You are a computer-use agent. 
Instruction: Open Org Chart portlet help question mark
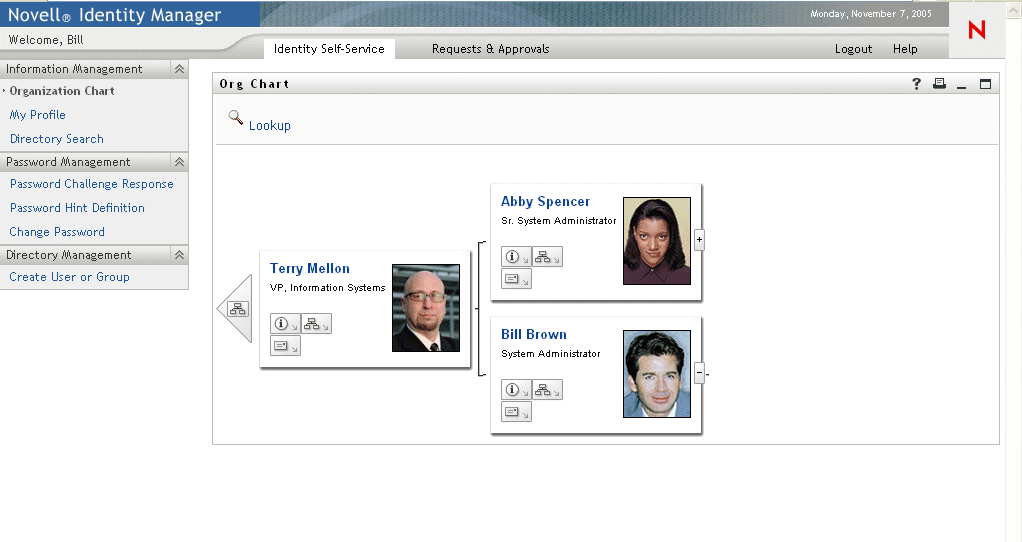coord(916,83)
